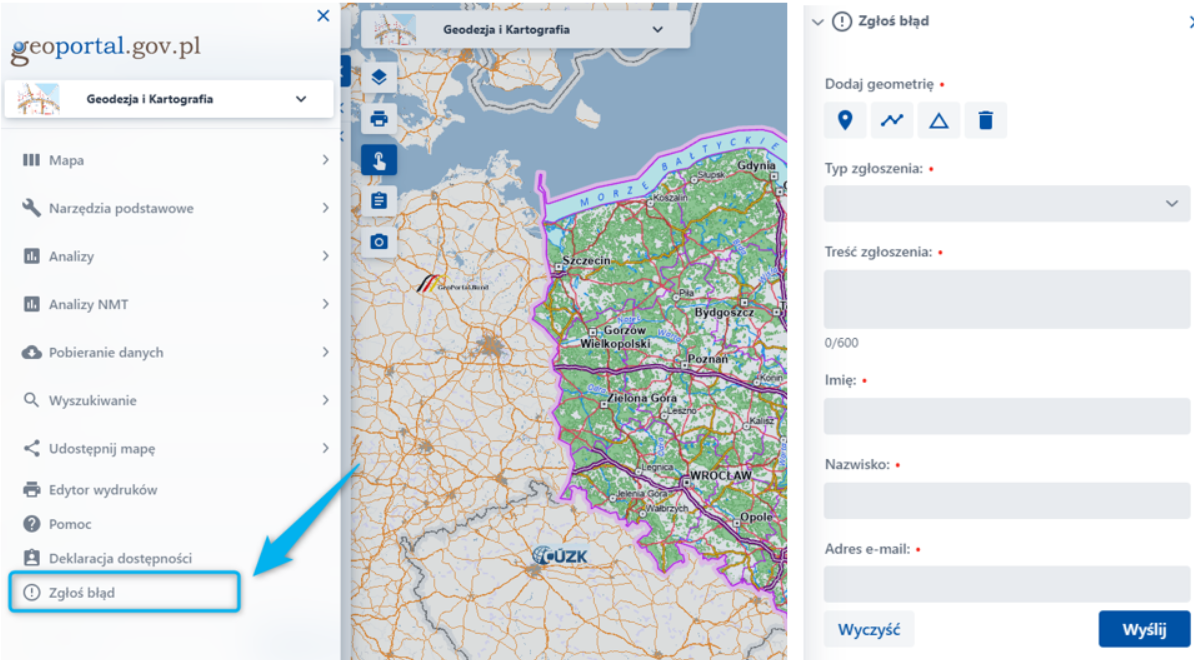Open the Typ zgłoszenia dropdown

[1006, 203]
